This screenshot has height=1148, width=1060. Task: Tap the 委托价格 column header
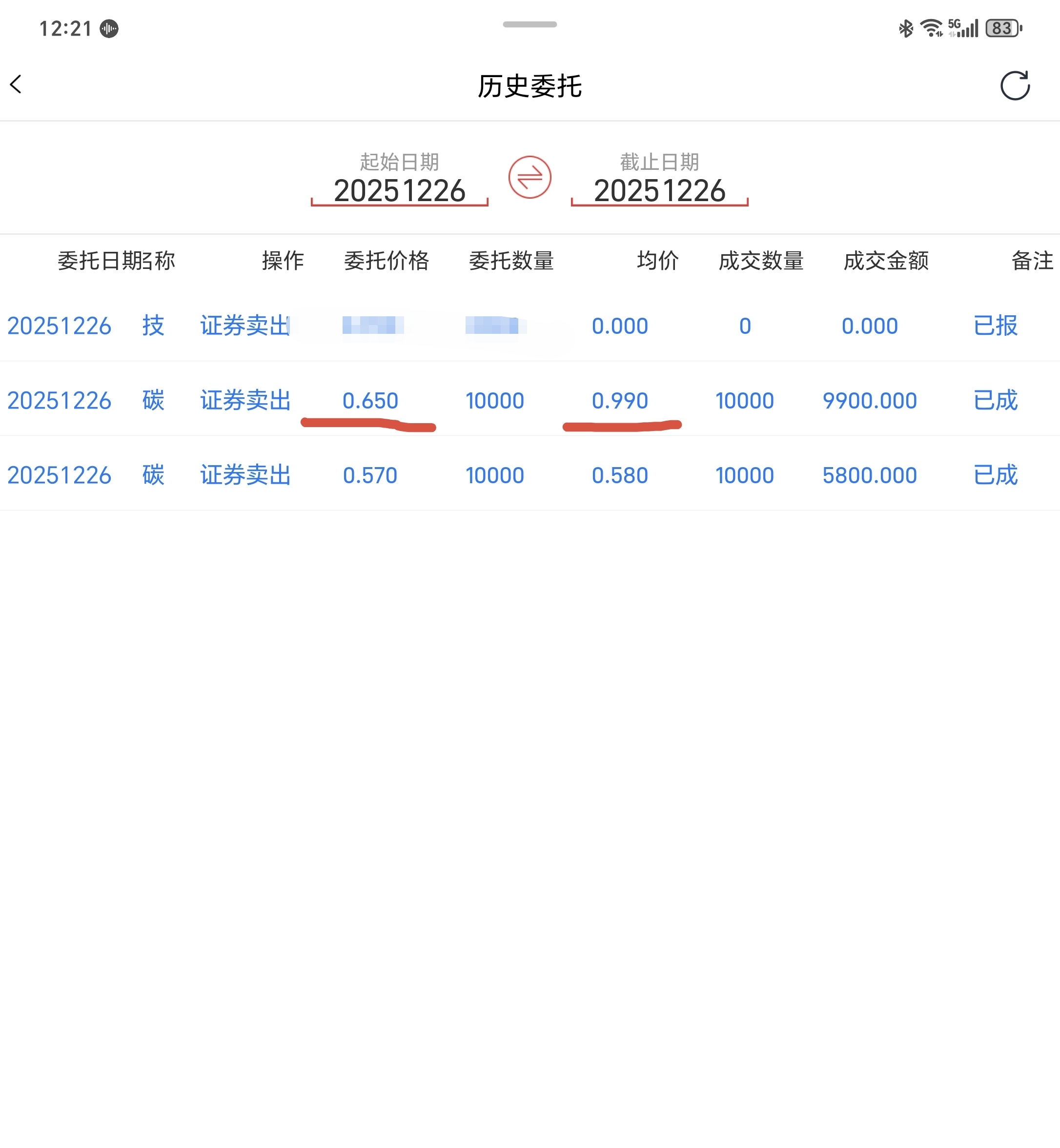(386, 261)
